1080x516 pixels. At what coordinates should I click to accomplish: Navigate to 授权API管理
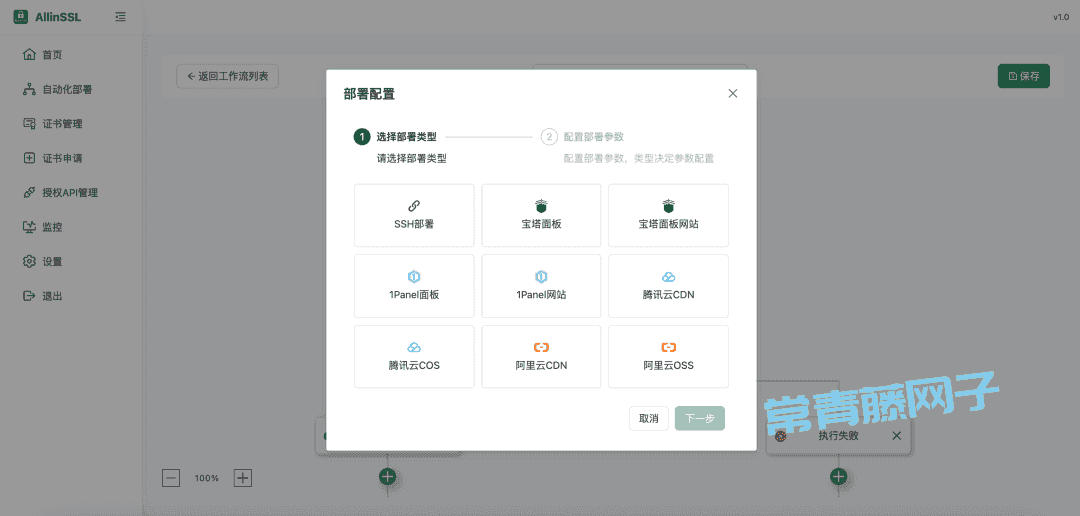pyautogui.click(x=72, y=192)
